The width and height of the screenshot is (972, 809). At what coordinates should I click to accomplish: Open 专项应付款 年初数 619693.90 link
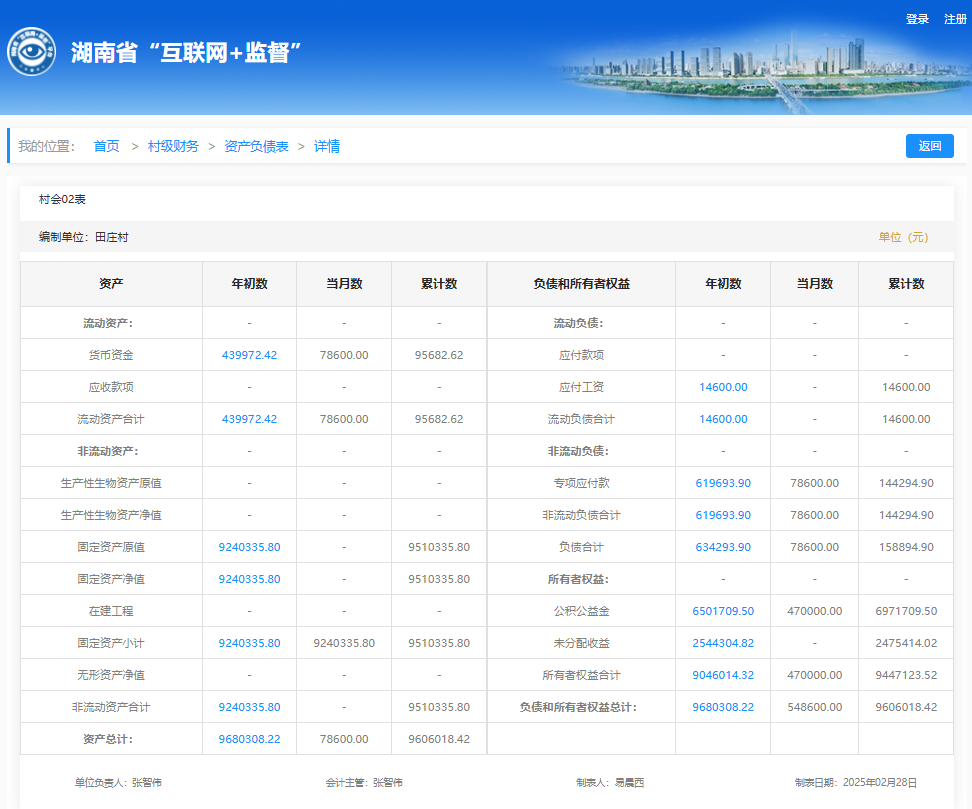point(723,484)
